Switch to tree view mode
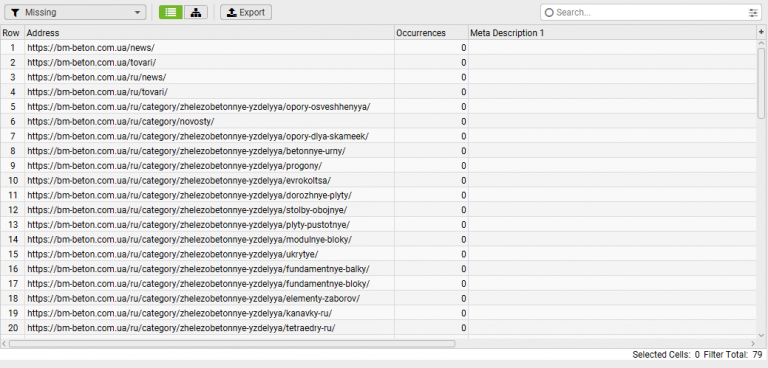 [x=196, y=12]
